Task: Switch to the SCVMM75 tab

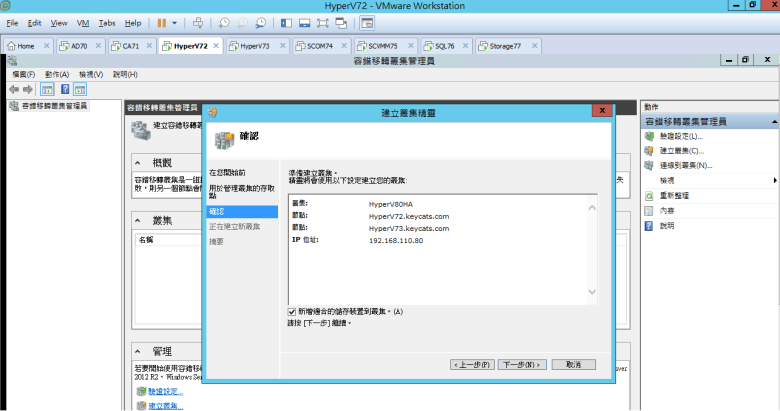Action: (x=382, y=46)
